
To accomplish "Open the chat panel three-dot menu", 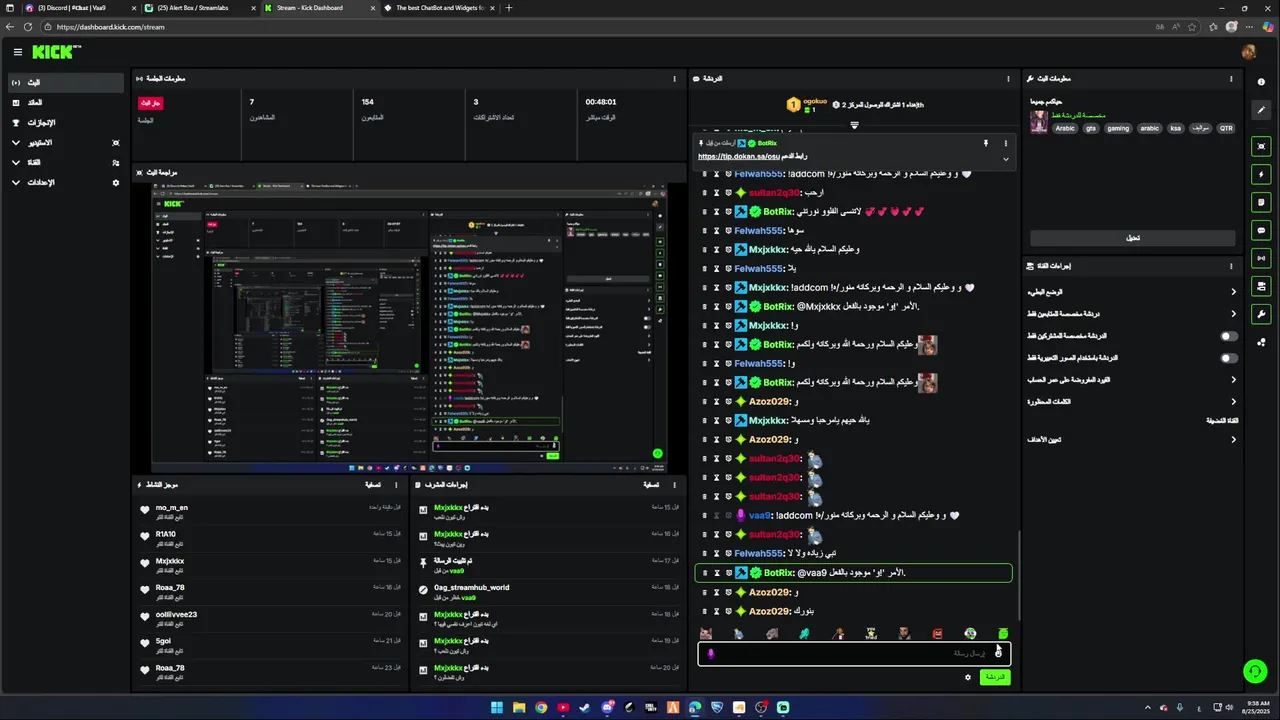I will [1008, 78].
